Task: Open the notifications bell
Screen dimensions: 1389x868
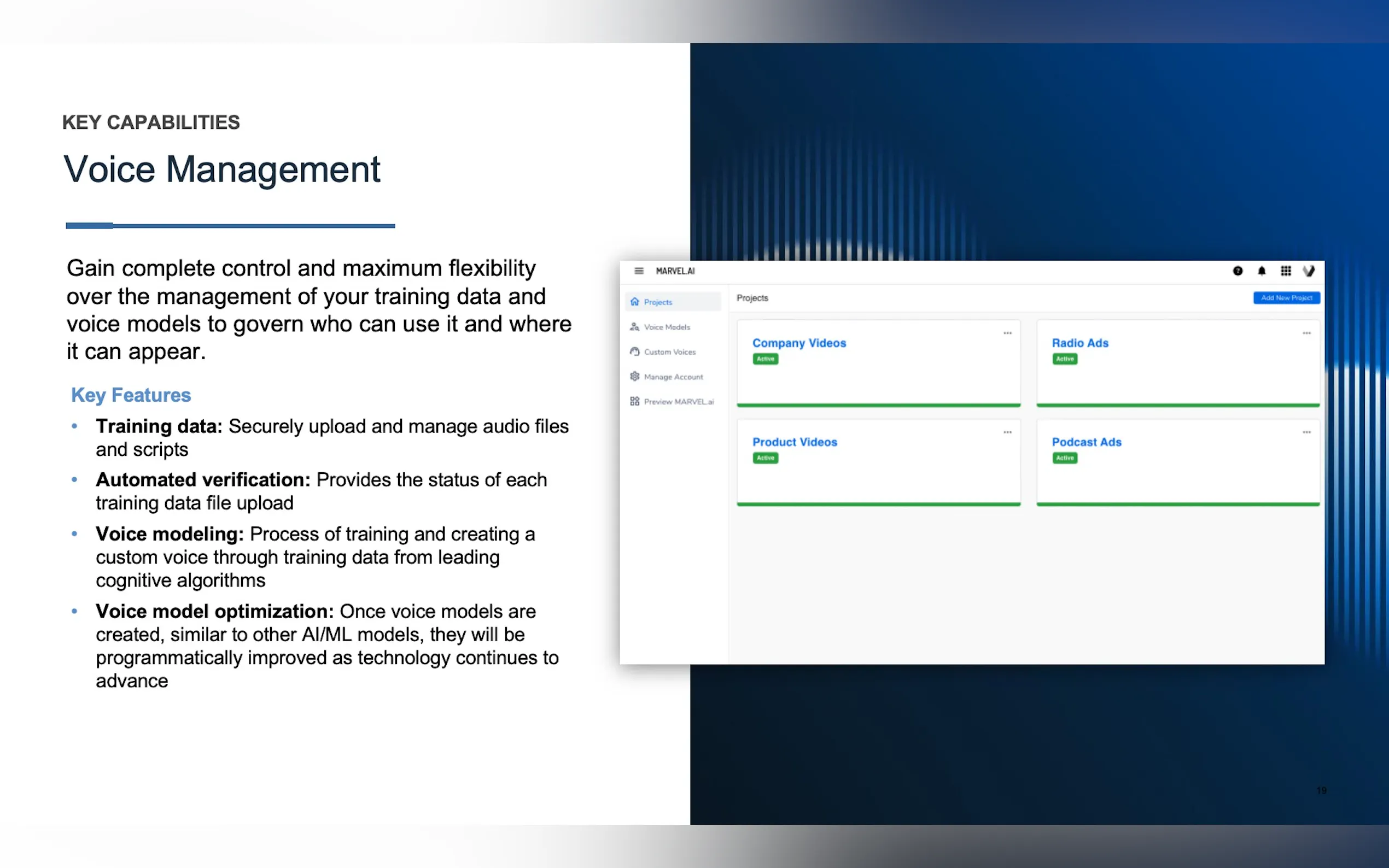Action: 1262,271
